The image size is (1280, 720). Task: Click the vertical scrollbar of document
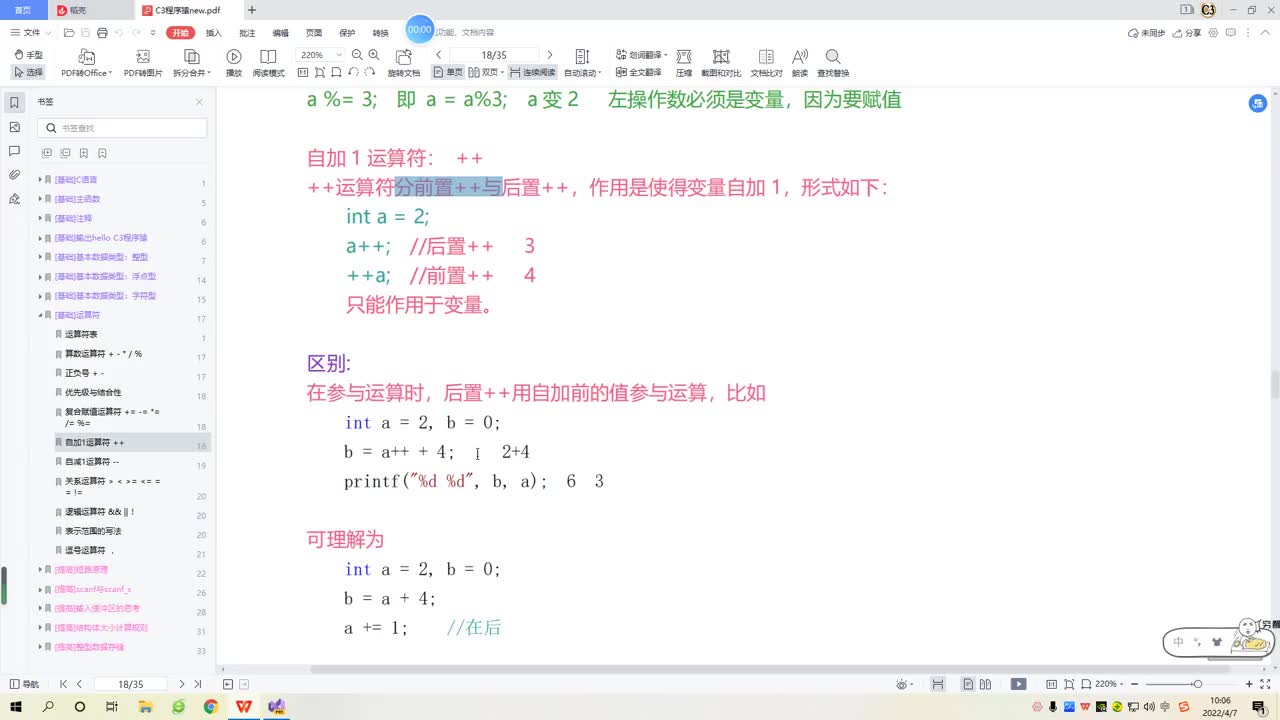pos(1274,384)
